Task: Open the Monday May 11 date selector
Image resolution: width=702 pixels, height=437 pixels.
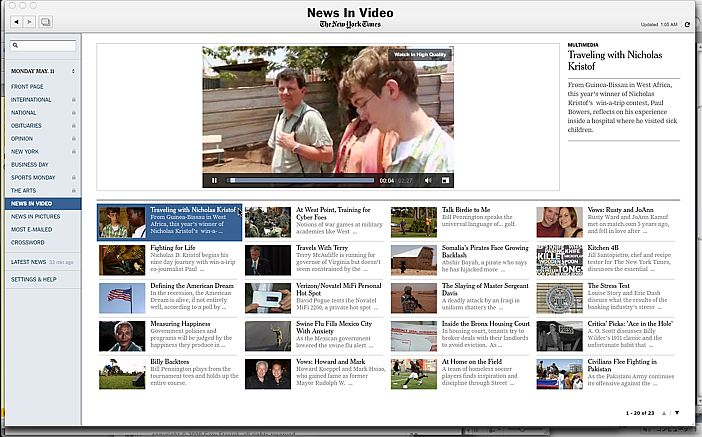Action: 44,72
